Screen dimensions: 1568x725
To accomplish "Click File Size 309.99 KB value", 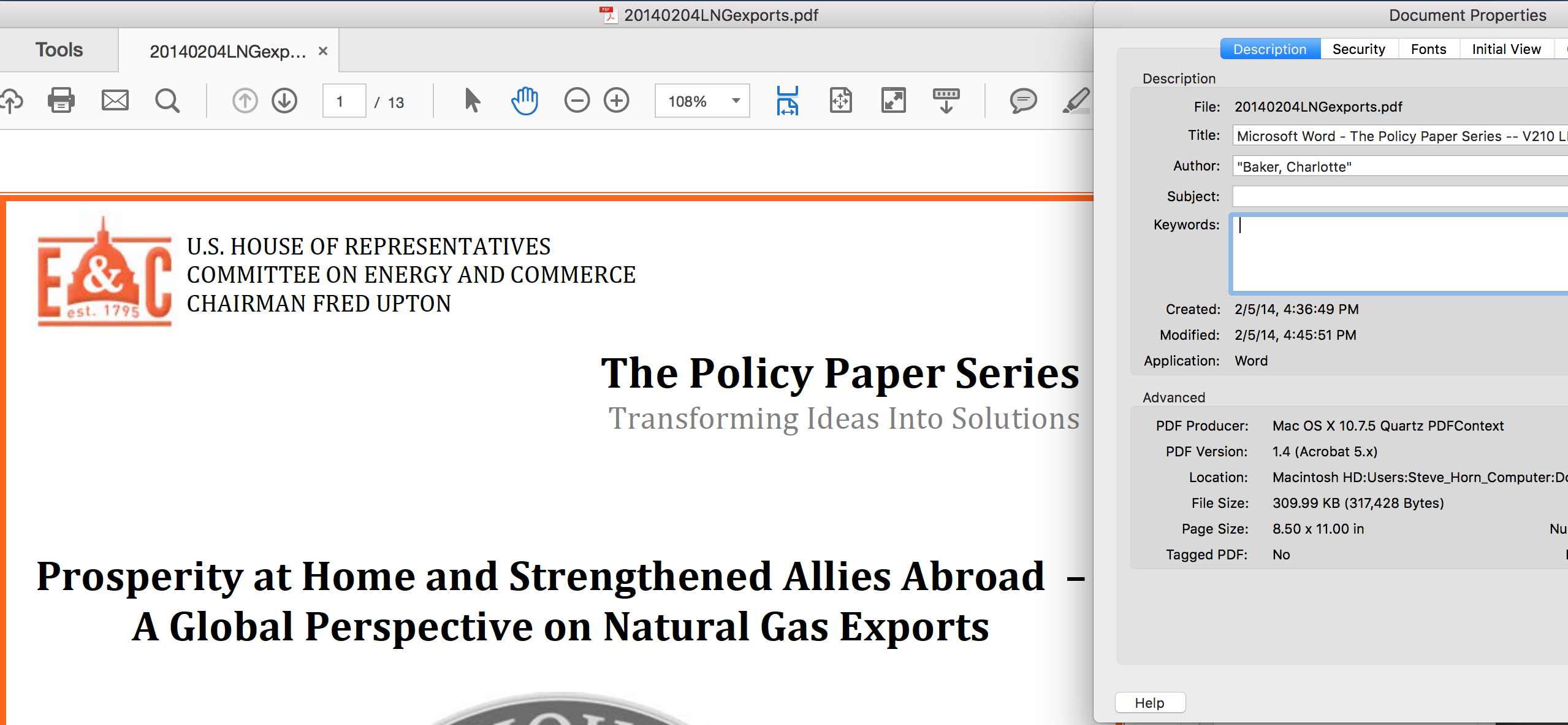I will coord(1358,503).
